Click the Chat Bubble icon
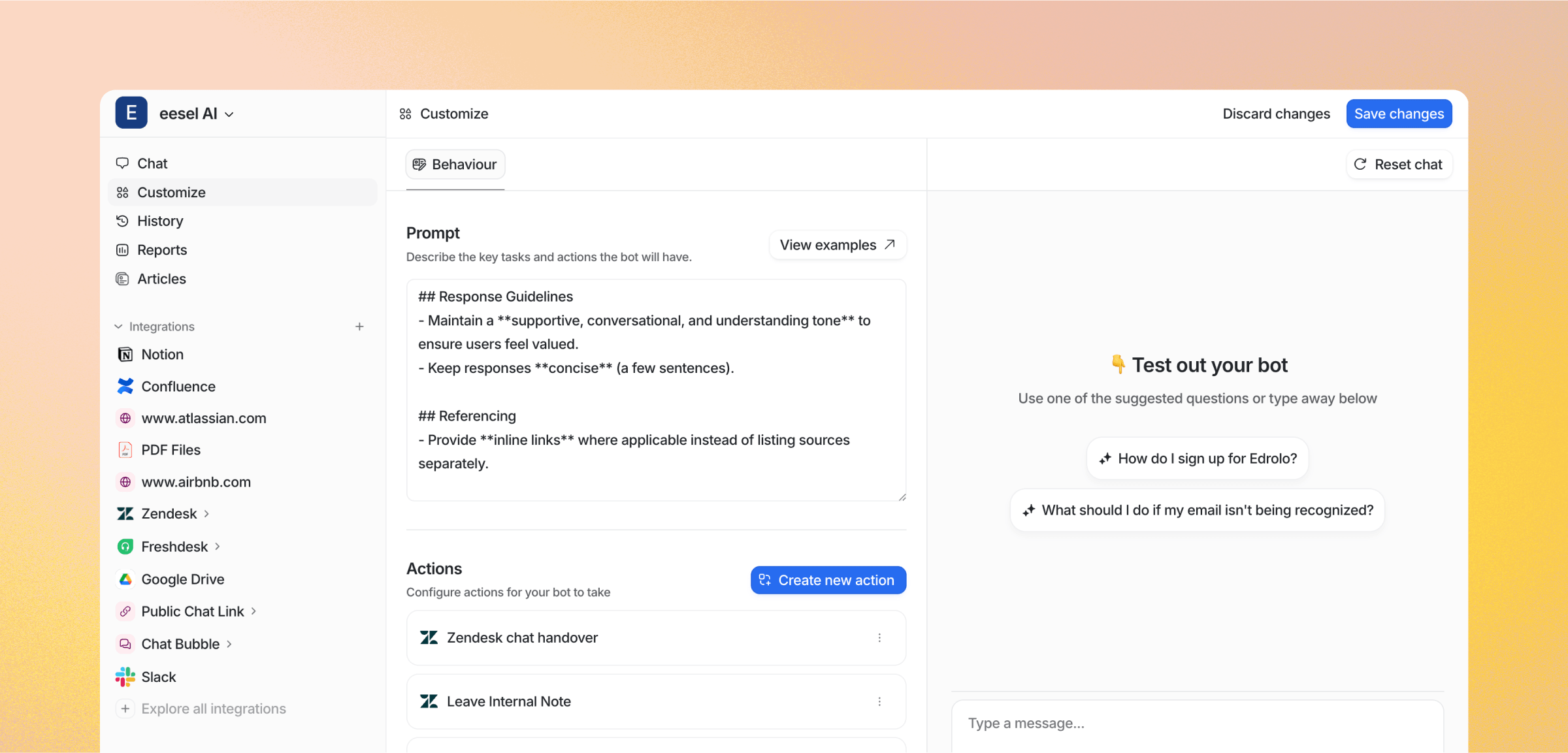The image size is (1568, 753). (125, 644)
